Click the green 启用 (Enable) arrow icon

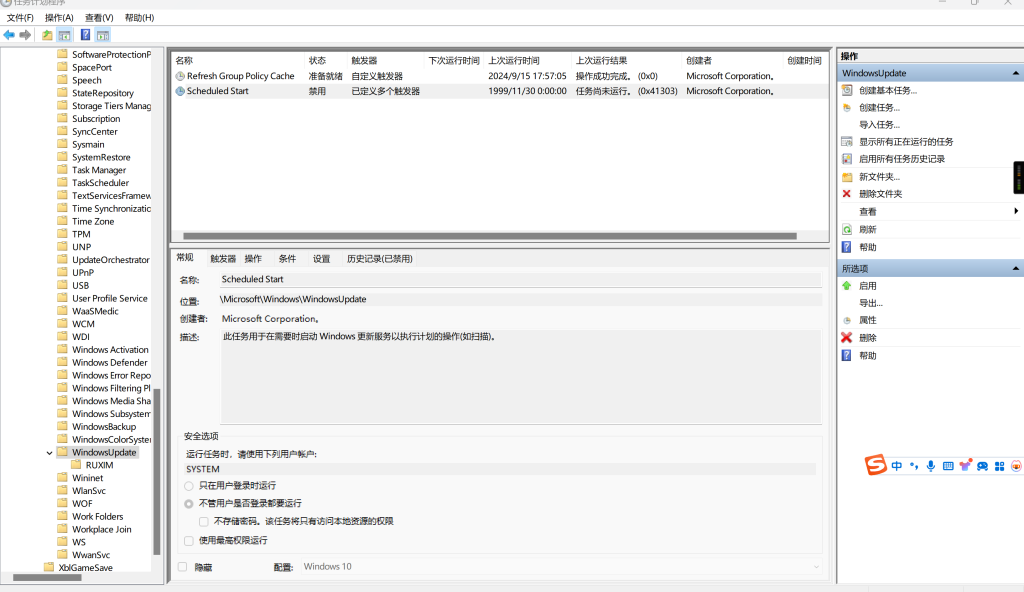coord(847,286)
